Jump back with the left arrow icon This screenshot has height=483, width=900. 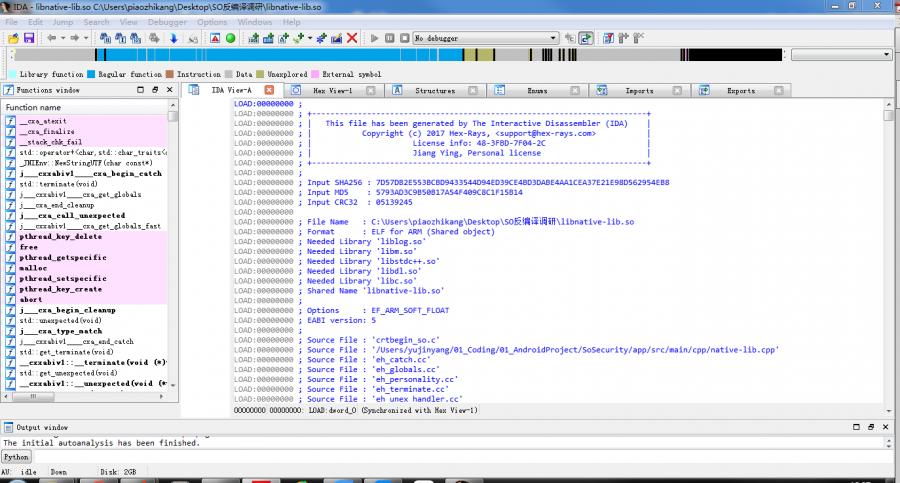pyautogui.click(x=52, y=38)
